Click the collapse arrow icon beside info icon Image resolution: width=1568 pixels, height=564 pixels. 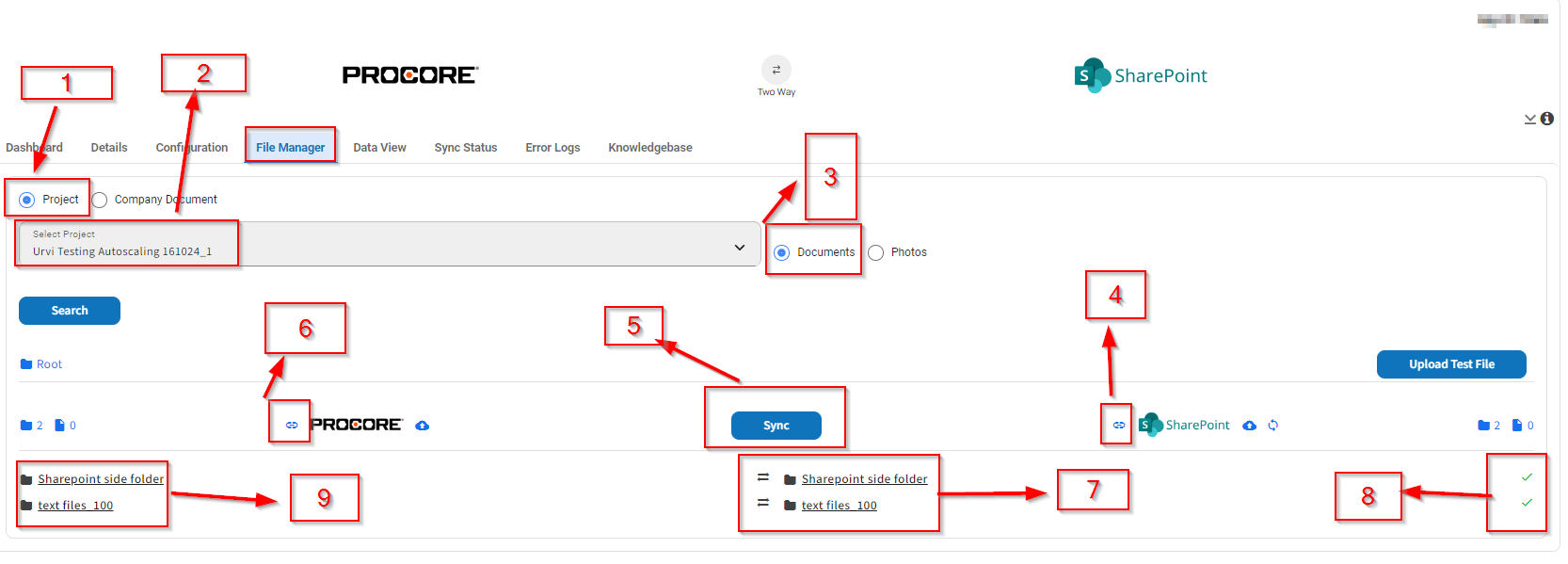[x=1530, y=119]
